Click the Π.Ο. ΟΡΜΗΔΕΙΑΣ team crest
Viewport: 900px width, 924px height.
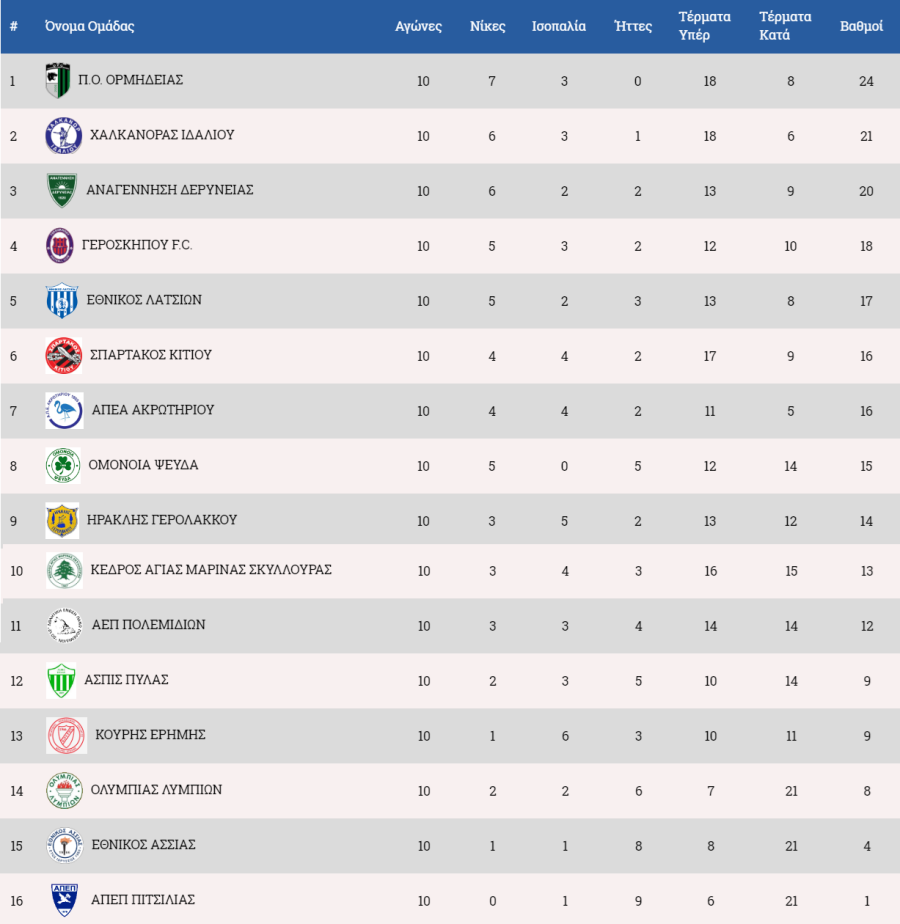58,80
